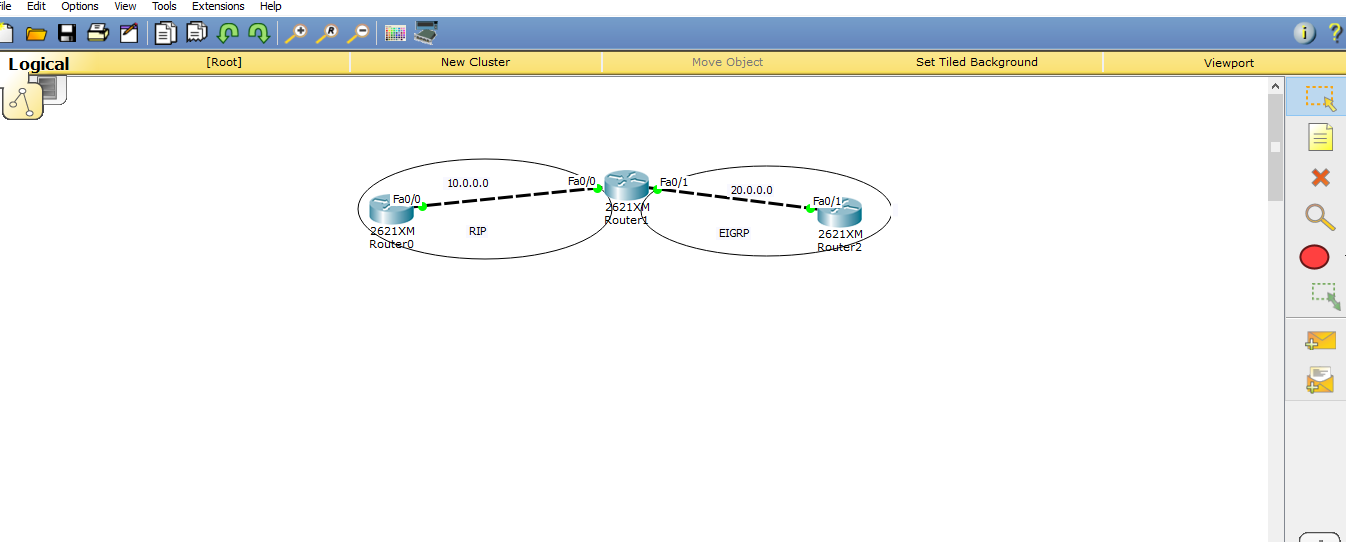The width and height of the screenshot is (1346, 542).
Task: Open the Custom Devices Dialog icon
Action: click(x=426, y=32)
